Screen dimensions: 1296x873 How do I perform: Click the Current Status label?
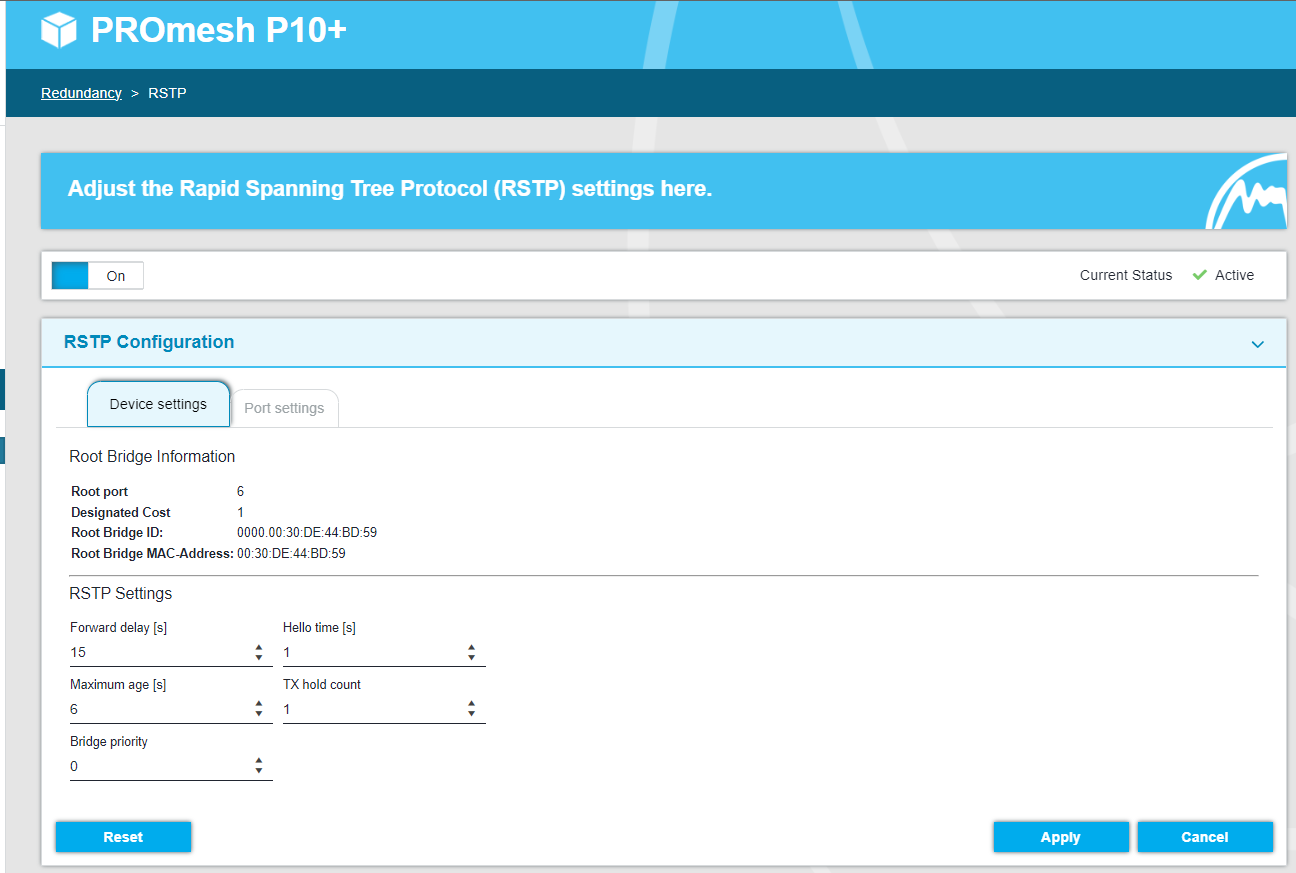click(x=1126, y=275)
